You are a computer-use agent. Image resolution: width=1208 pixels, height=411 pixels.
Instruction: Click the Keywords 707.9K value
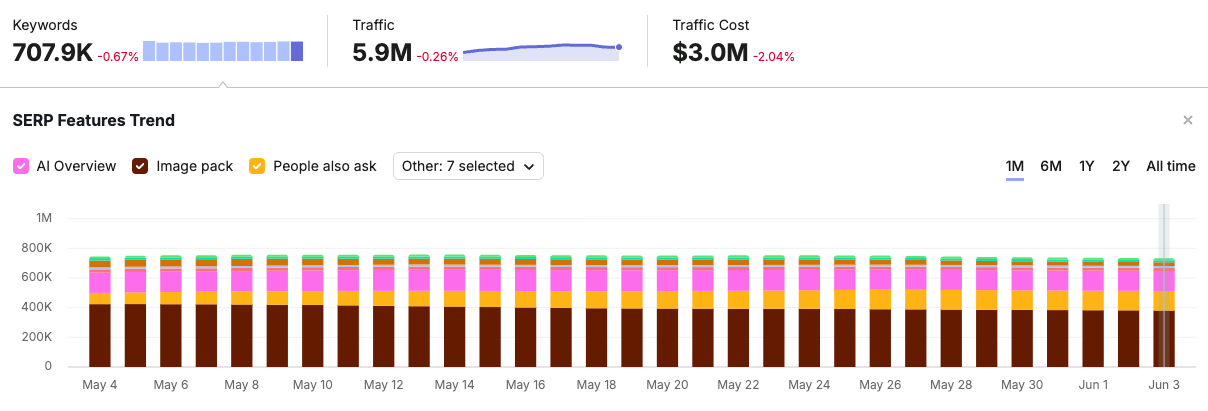52,53
